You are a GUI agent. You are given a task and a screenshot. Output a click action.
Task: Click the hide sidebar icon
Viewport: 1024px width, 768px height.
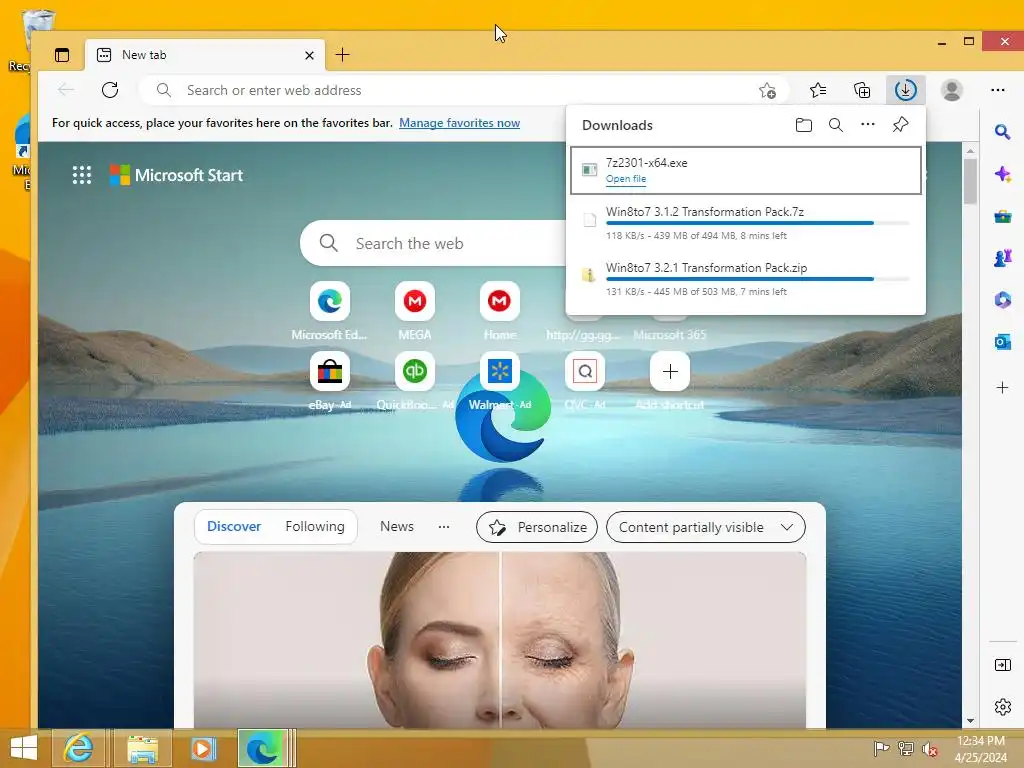[1002, 665]
